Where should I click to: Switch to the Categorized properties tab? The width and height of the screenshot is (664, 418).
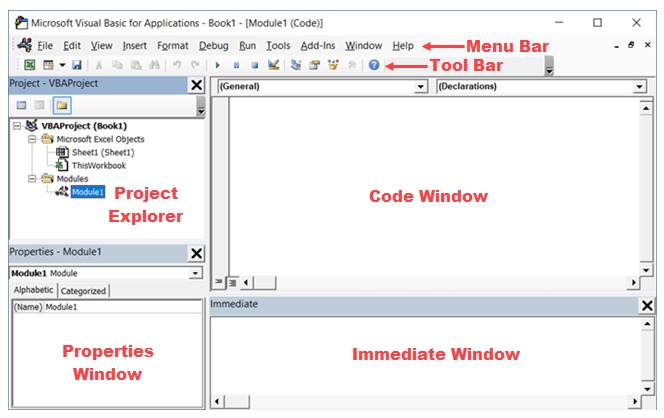[x=83, y=291]
